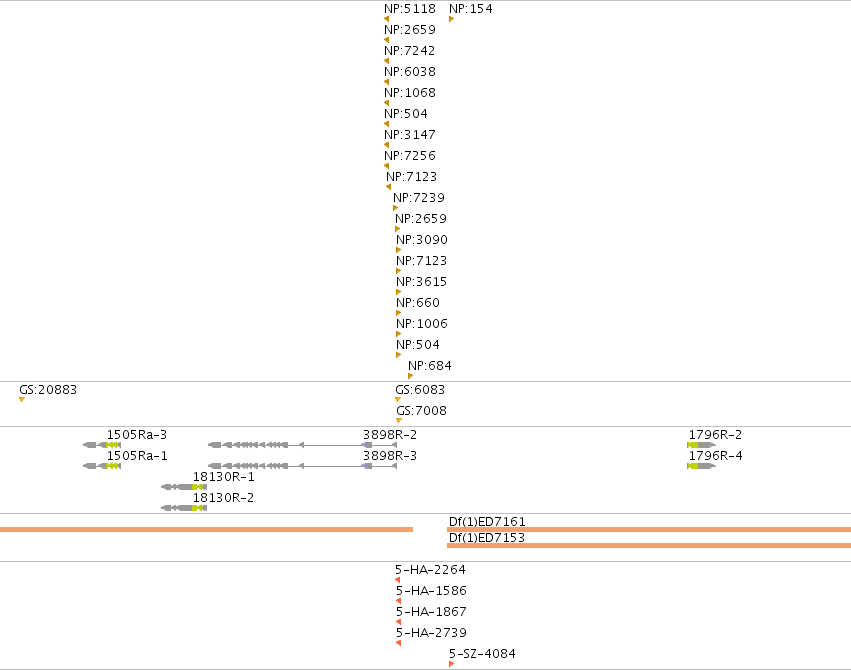The image size is (851, 670).
Task: Open the NP:3615 insertion entry
Action: pos(422,282)
